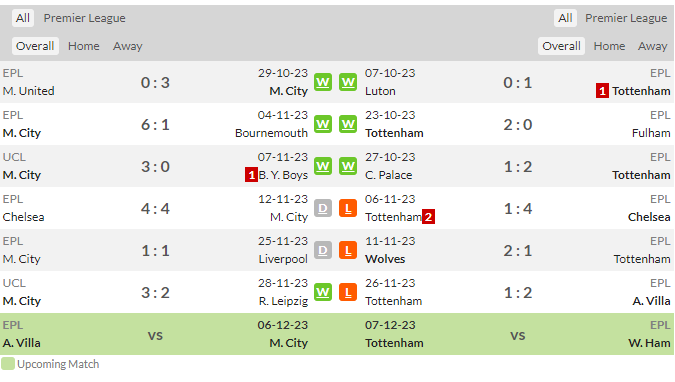
Task: Click the red card icon showing 2 beside Tottenham
Action: [x=428, y=217]
